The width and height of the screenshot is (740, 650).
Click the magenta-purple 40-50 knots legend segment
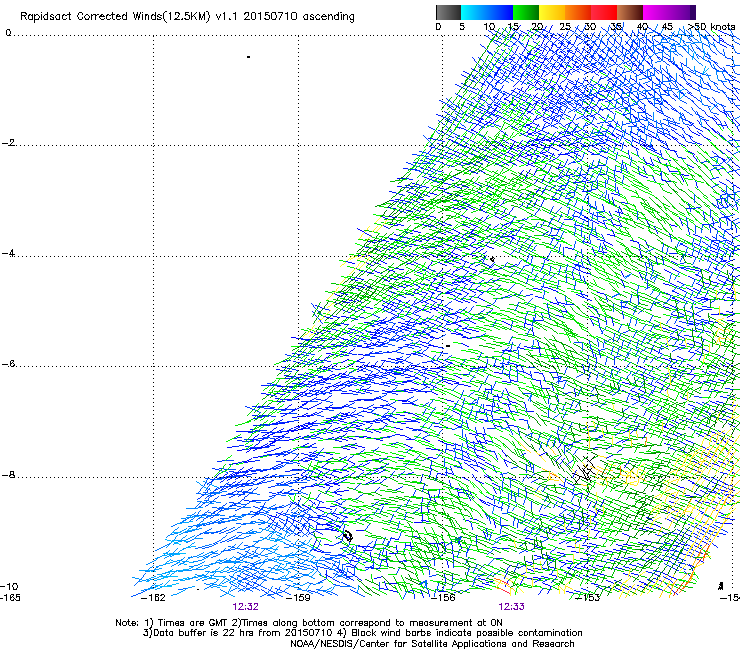(x=669, y=12)
